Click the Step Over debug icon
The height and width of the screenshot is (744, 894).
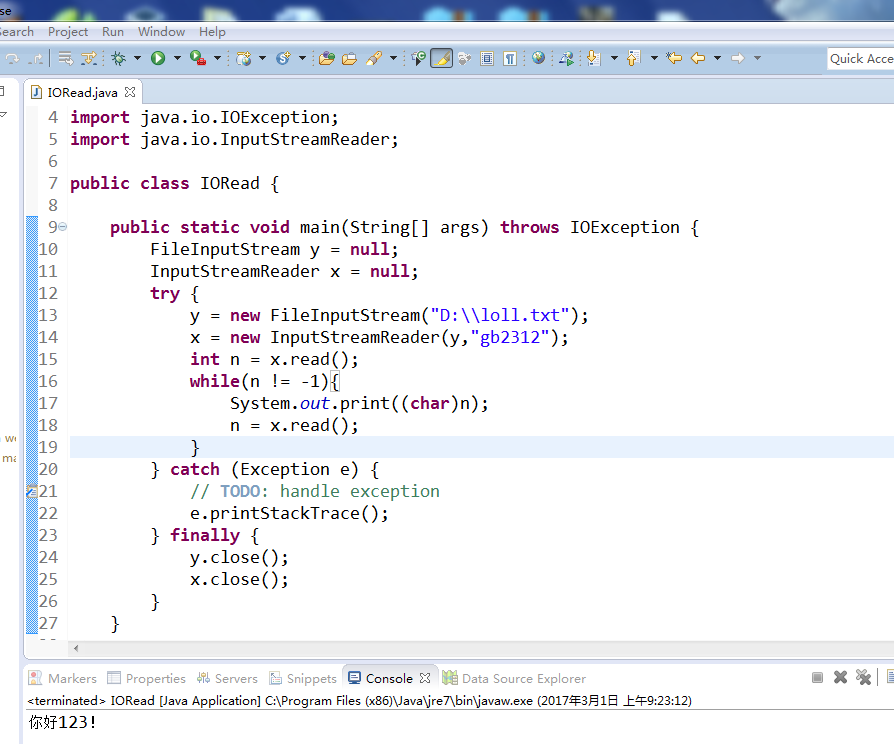click(x=12, y=58)
